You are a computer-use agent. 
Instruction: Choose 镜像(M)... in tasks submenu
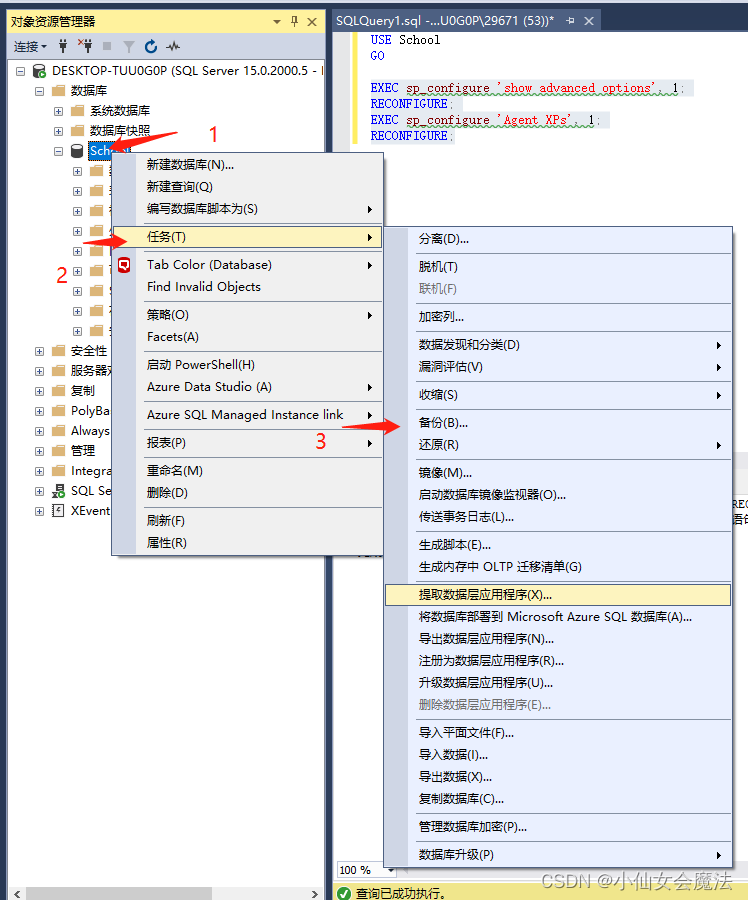click(558, 473)
